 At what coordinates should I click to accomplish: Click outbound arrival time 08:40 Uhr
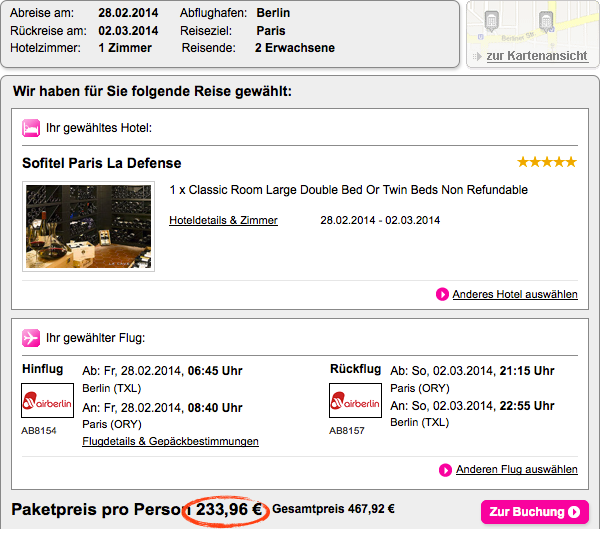pyautogui.click(x=215, y=408)
